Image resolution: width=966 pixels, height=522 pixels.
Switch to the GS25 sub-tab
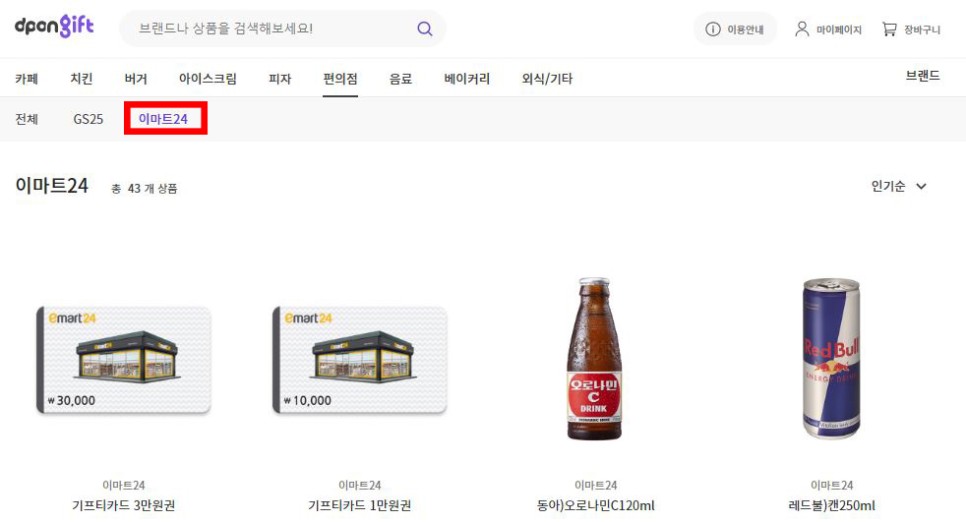[x=88, y=119]
